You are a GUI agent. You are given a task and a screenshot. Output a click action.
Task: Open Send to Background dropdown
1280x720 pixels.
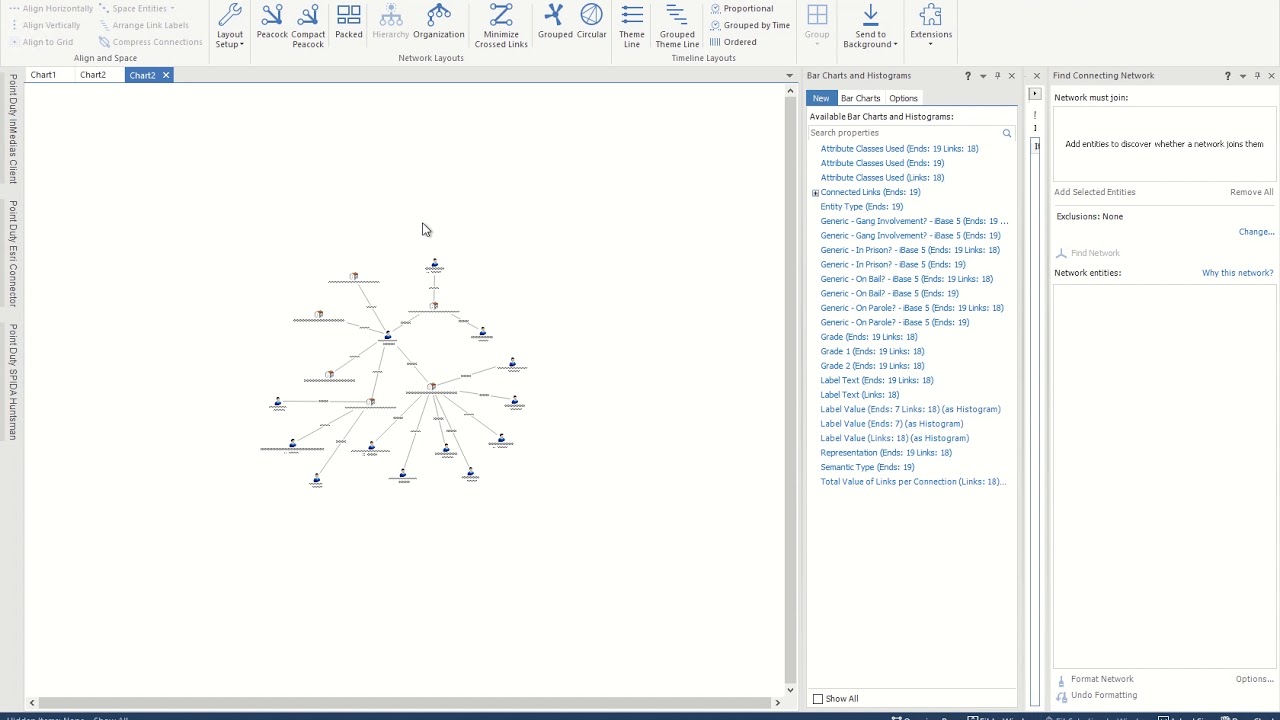(870, 26)
